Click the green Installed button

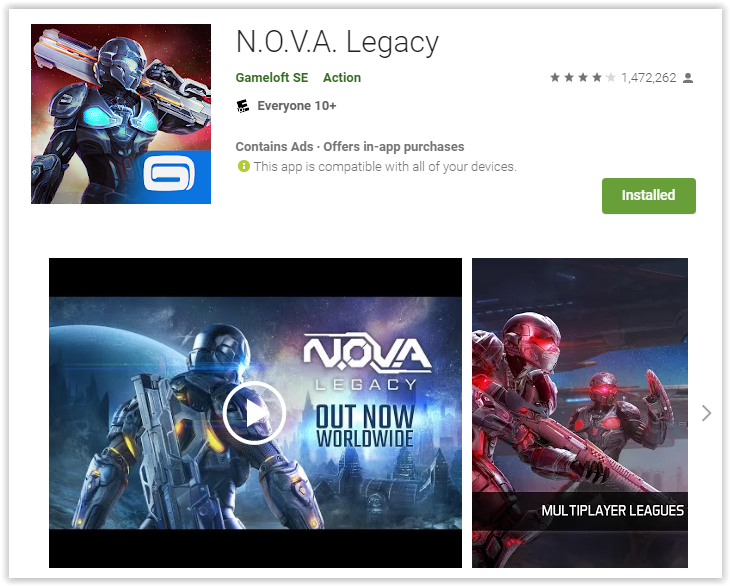649,196
